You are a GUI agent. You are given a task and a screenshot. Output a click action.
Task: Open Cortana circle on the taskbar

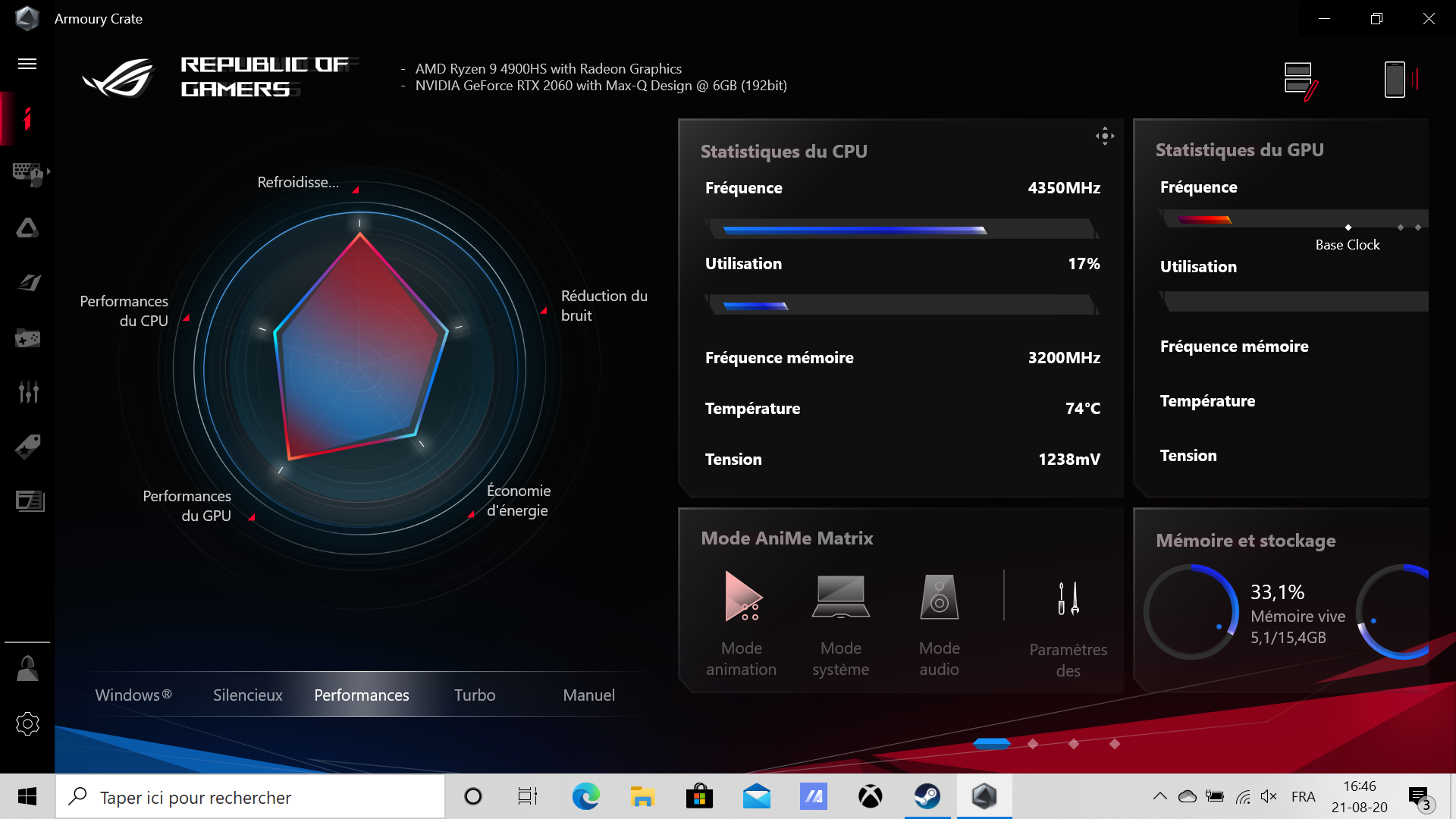472,796
